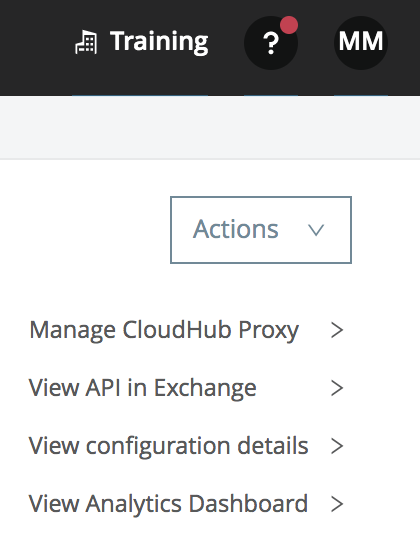Screen dimensions: 420x550
Task: Expand the Actions dropdown chevron
Action: pos(316,230)
